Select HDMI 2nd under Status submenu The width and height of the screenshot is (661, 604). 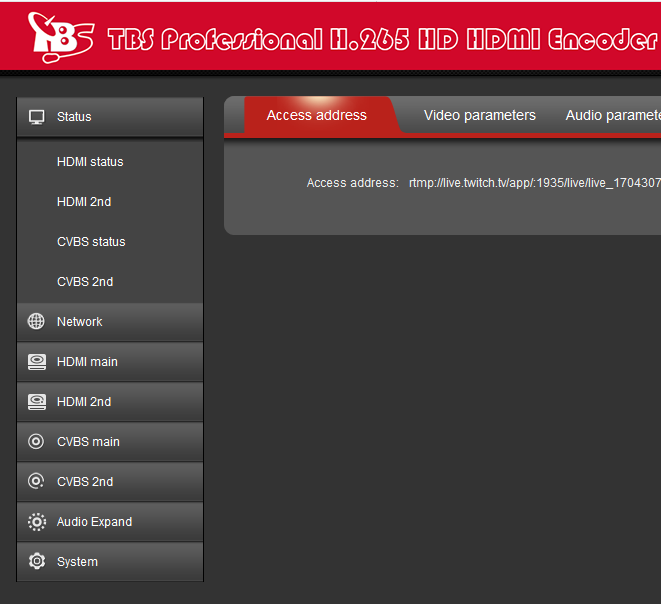point(84,201)
